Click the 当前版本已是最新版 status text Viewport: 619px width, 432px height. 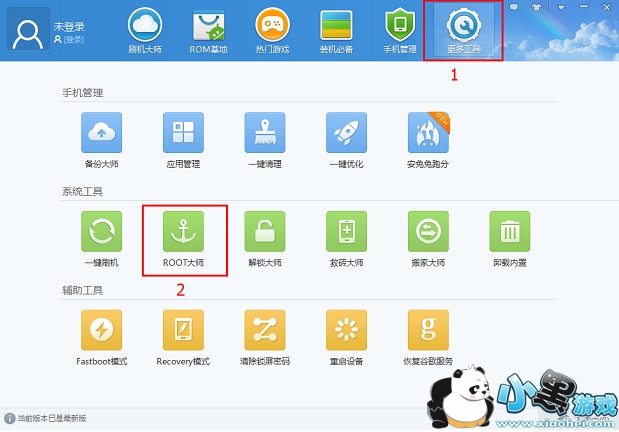(x=52, y=419)
